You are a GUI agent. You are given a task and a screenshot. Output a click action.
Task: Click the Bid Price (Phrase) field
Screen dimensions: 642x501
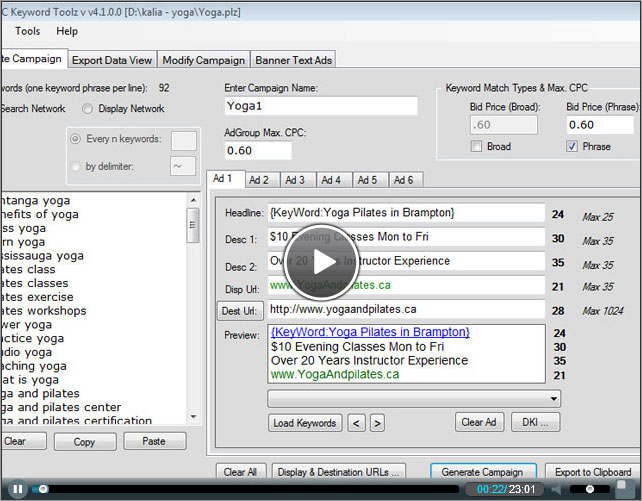click(600, 125)
